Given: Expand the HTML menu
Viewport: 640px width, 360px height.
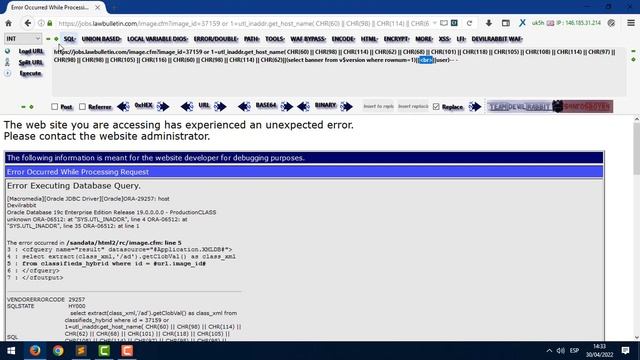Looking at the screenshot, I should [369, 39].
